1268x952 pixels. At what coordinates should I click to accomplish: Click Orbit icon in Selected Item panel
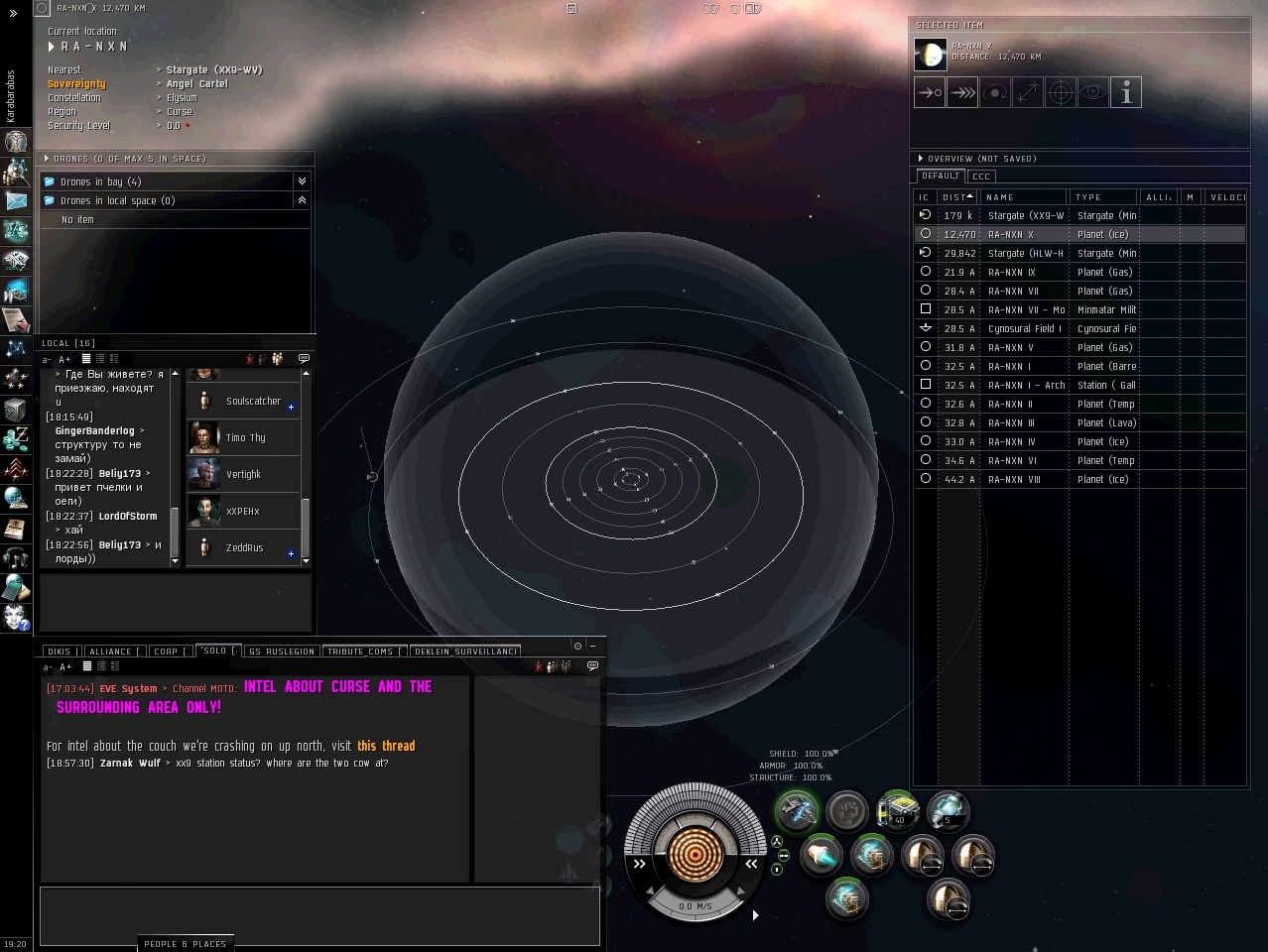pyautogui.click(x=995, y=92)
